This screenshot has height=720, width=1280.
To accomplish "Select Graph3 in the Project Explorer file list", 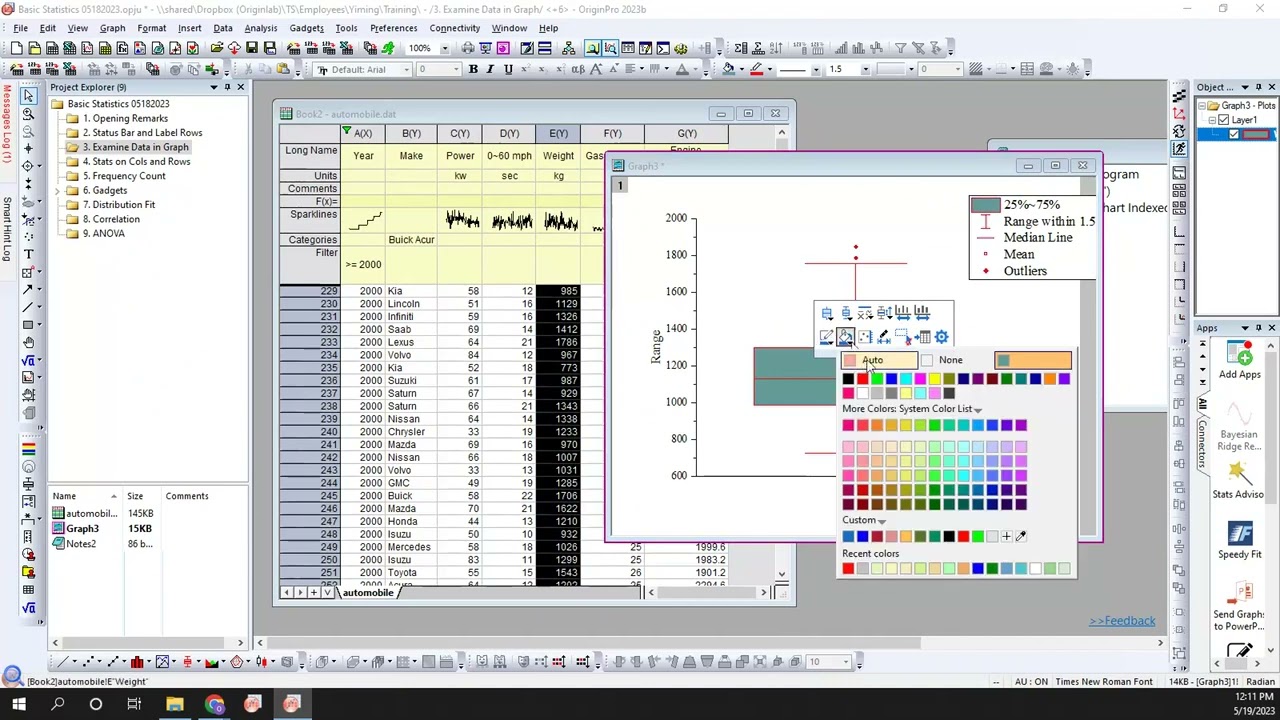I will coord(82,529).
